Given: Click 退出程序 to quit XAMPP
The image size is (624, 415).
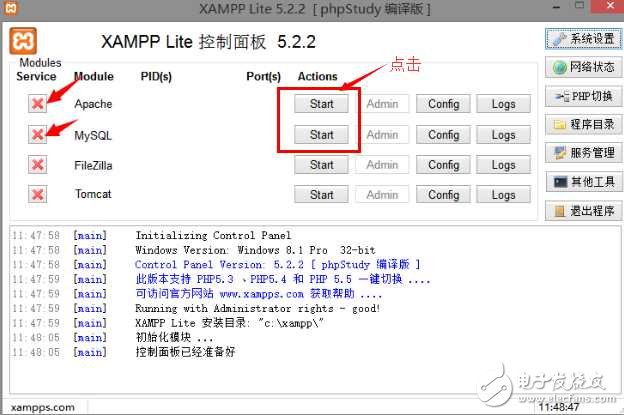Looking at the screenshot, I should pyautogui.click(x=583, y=211).
